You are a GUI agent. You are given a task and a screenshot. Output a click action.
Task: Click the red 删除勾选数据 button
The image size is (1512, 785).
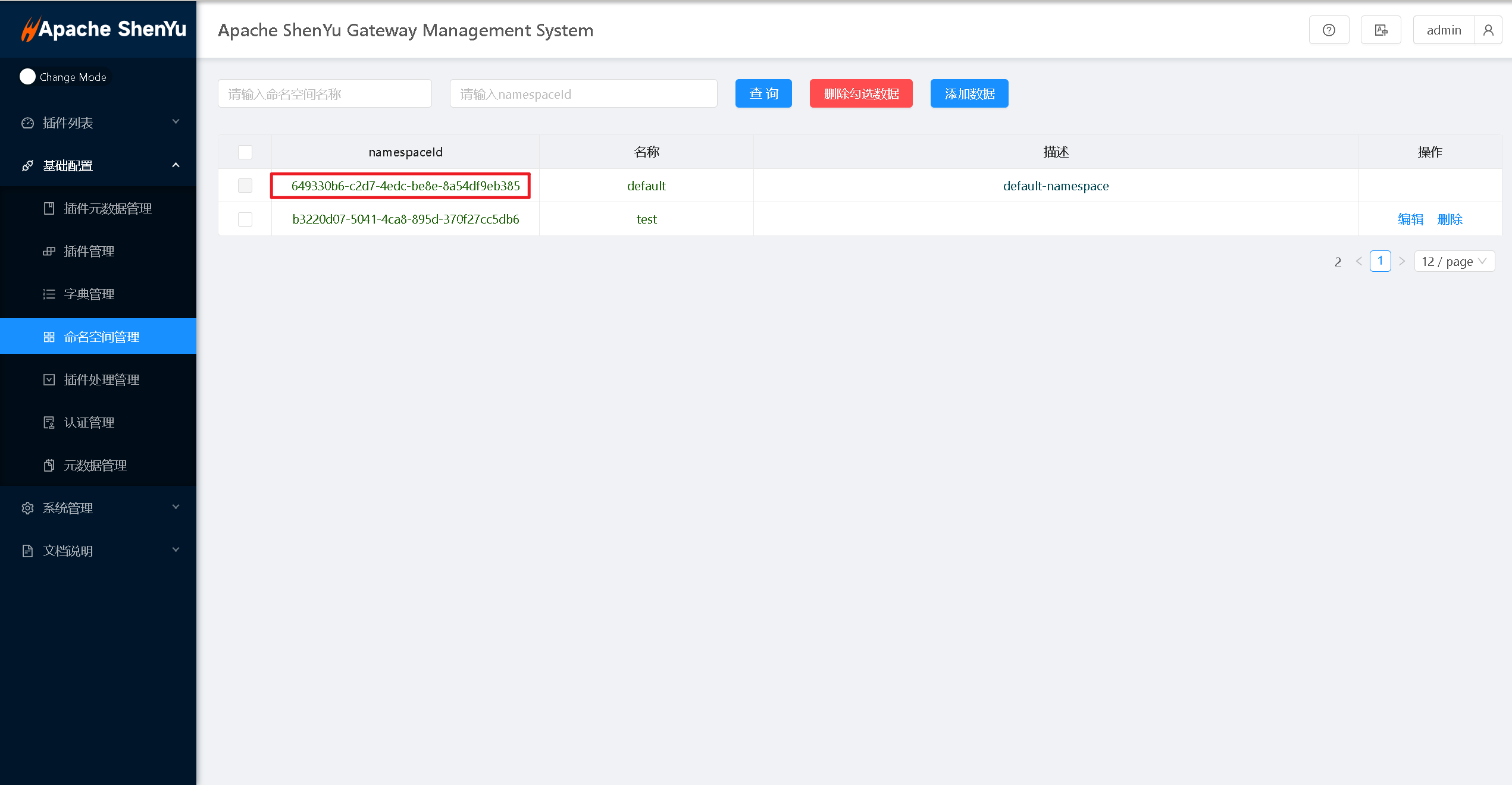tap(860, 94)
